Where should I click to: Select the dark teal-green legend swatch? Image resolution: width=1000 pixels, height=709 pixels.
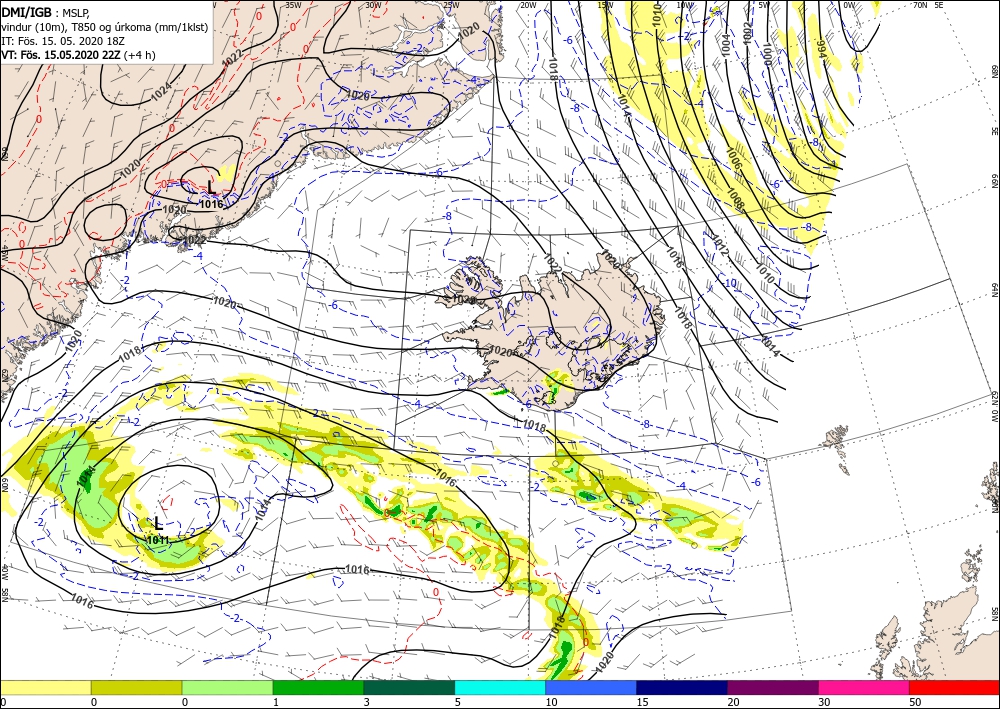(x=409, y=687)
